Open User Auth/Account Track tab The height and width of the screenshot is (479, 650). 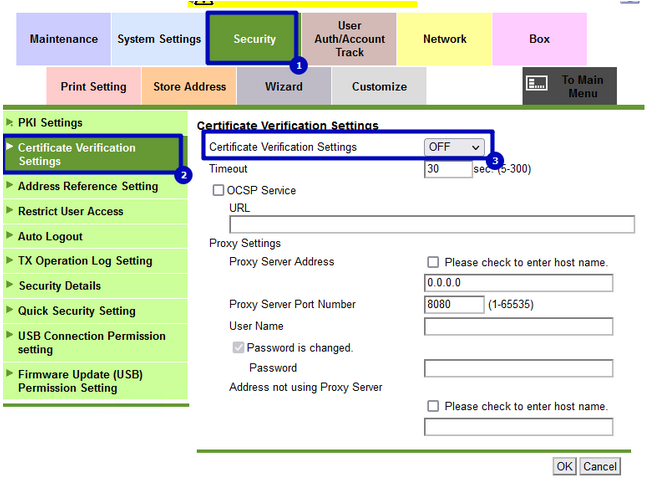coord(349,39)
